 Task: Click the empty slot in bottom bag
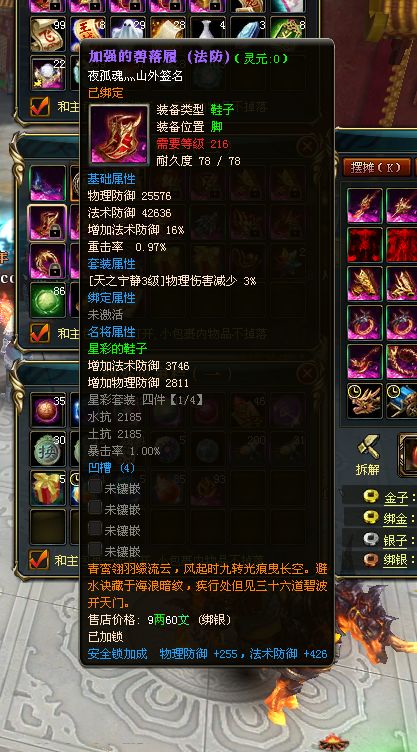click(47, 527)
